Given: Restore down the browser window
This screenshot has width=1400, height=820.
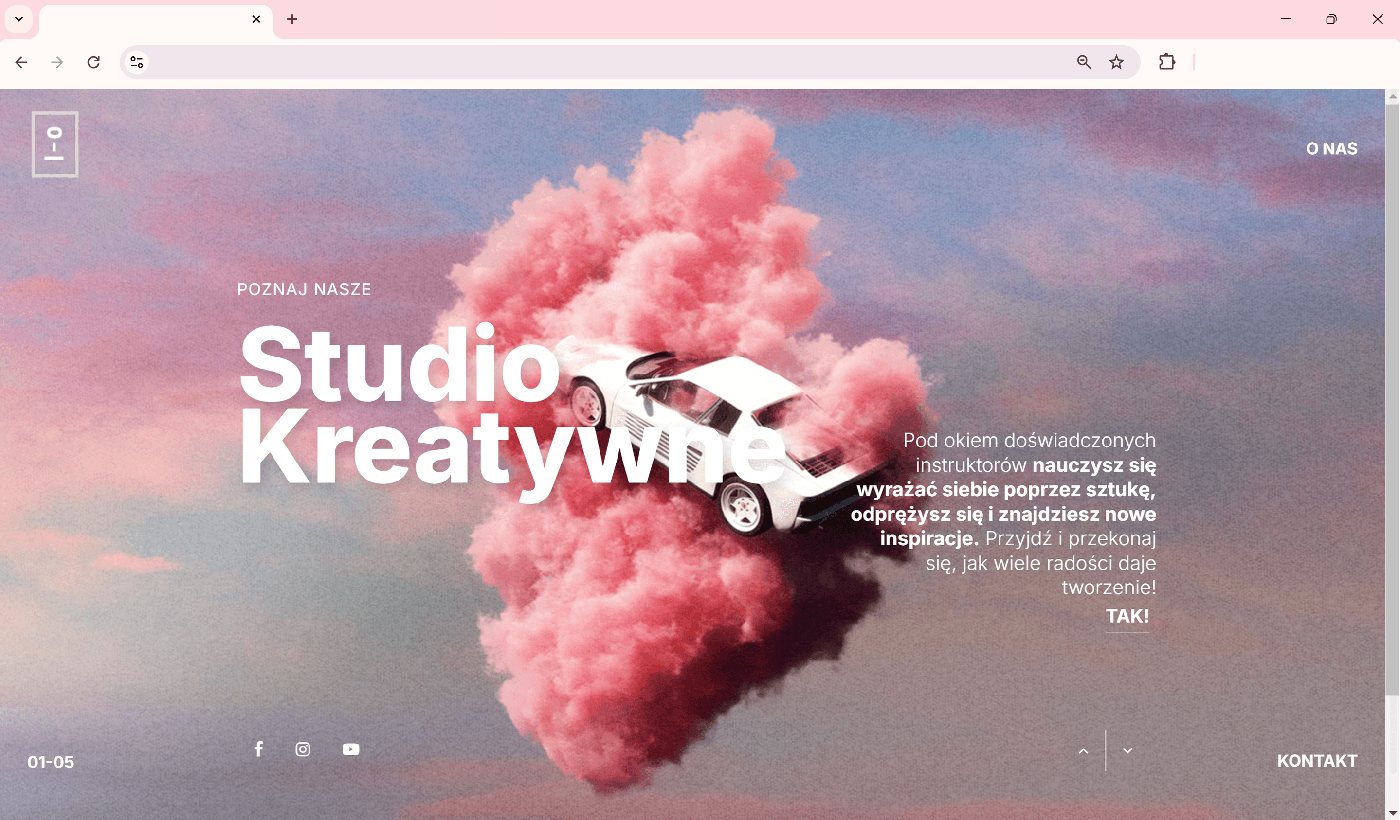Looking at the screenshot, I should click(x=1331, y=19).
